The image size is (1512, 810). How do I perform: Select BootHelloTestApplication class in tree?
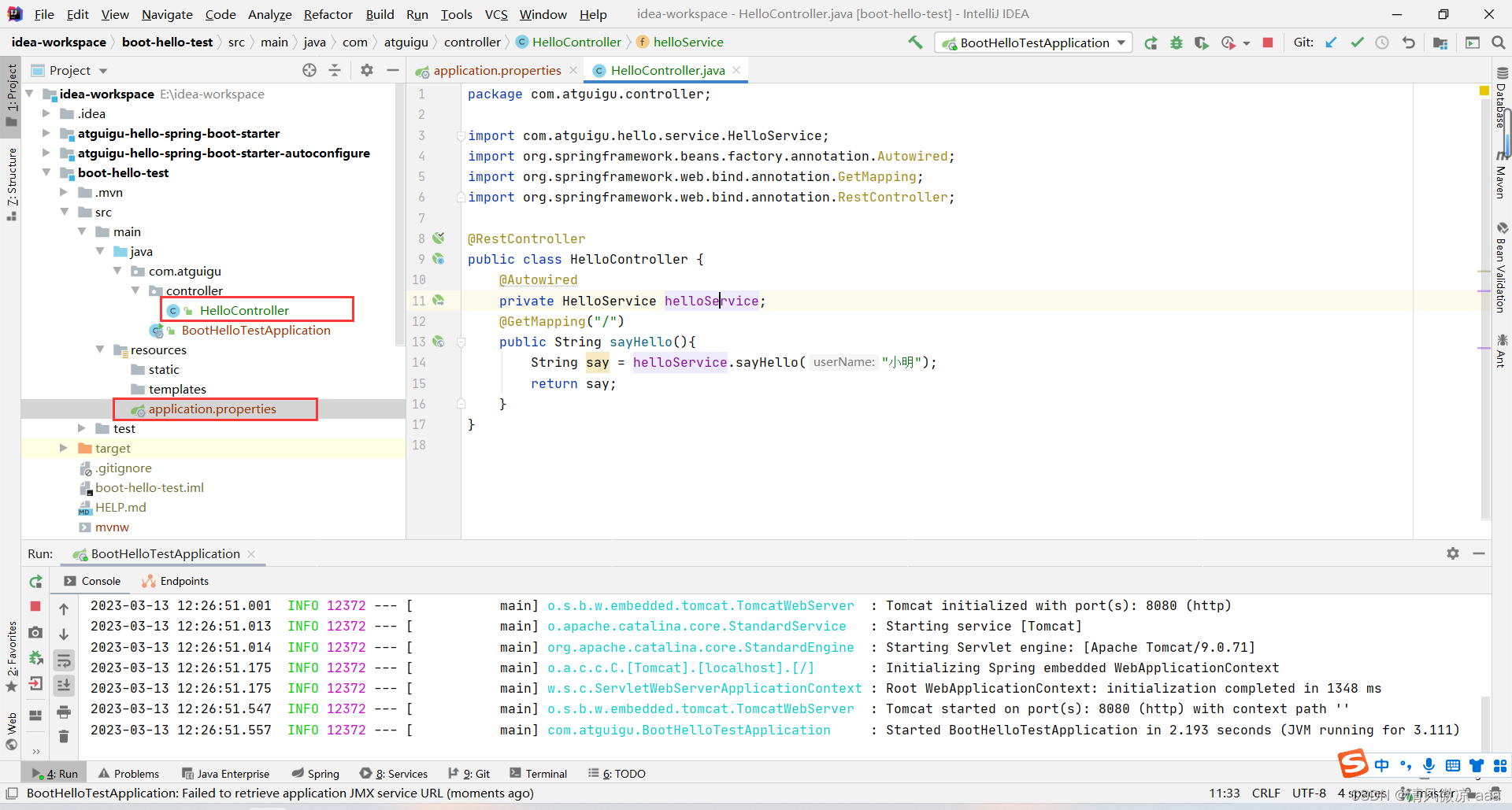point(256,330)
